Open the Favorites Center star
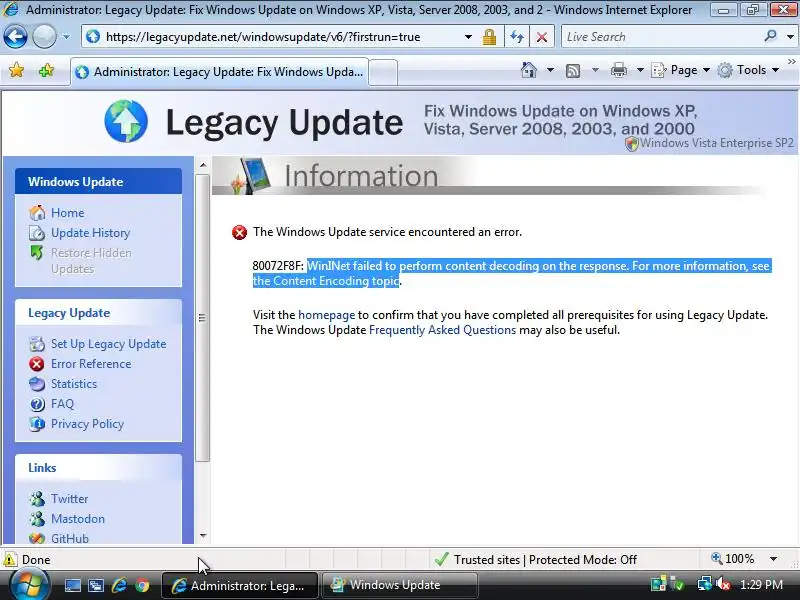The height and width of the screenshot is (600, 800). tap(16, 70)
